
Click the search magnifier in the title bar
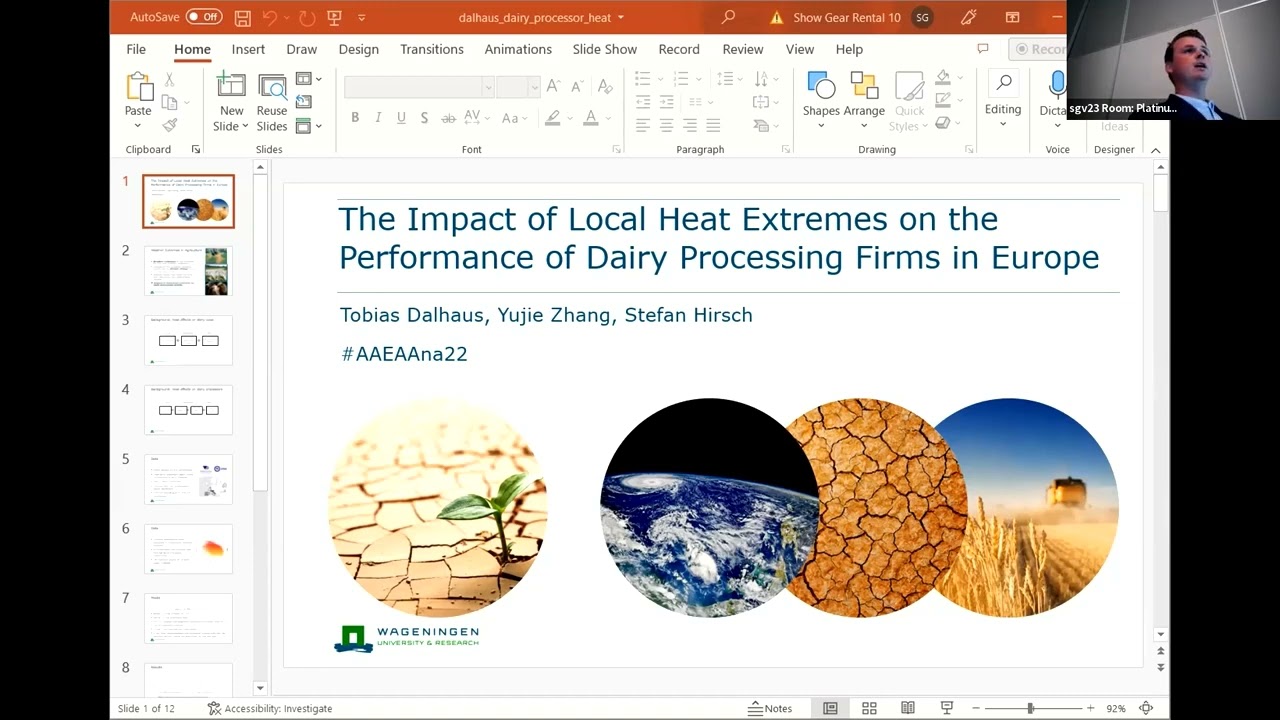[729, 17]
